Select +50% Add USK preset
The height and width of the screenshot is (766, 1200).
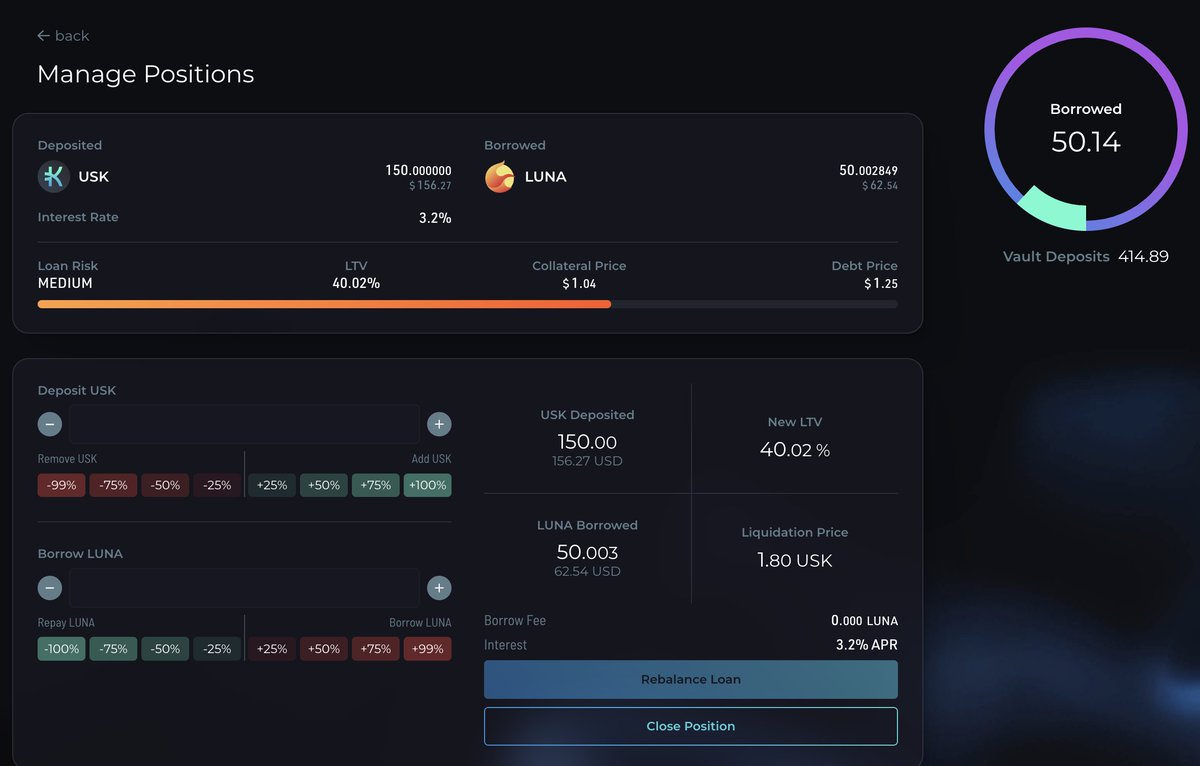point(324,485)
